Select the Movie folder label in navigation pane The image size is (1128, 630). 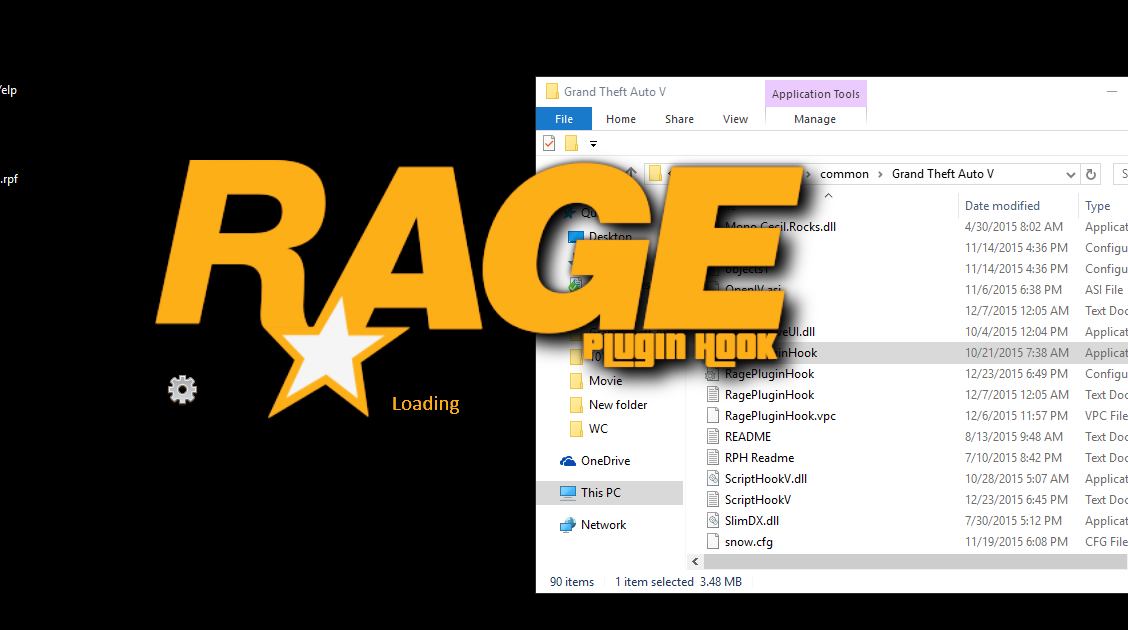pyautogui.click(x=606, y=380)
